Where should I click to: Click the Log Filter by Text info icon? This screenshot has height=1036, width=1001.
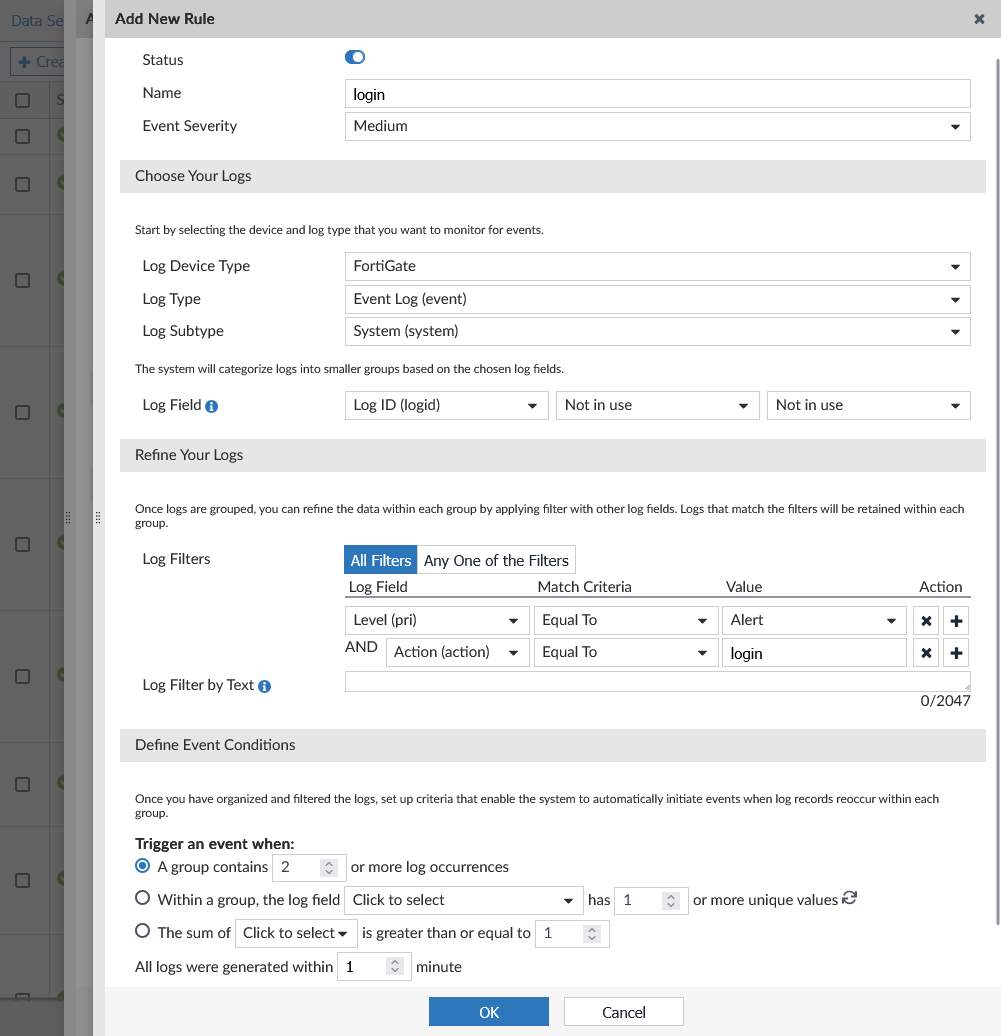pyautogui.click(x=265, y=686)
